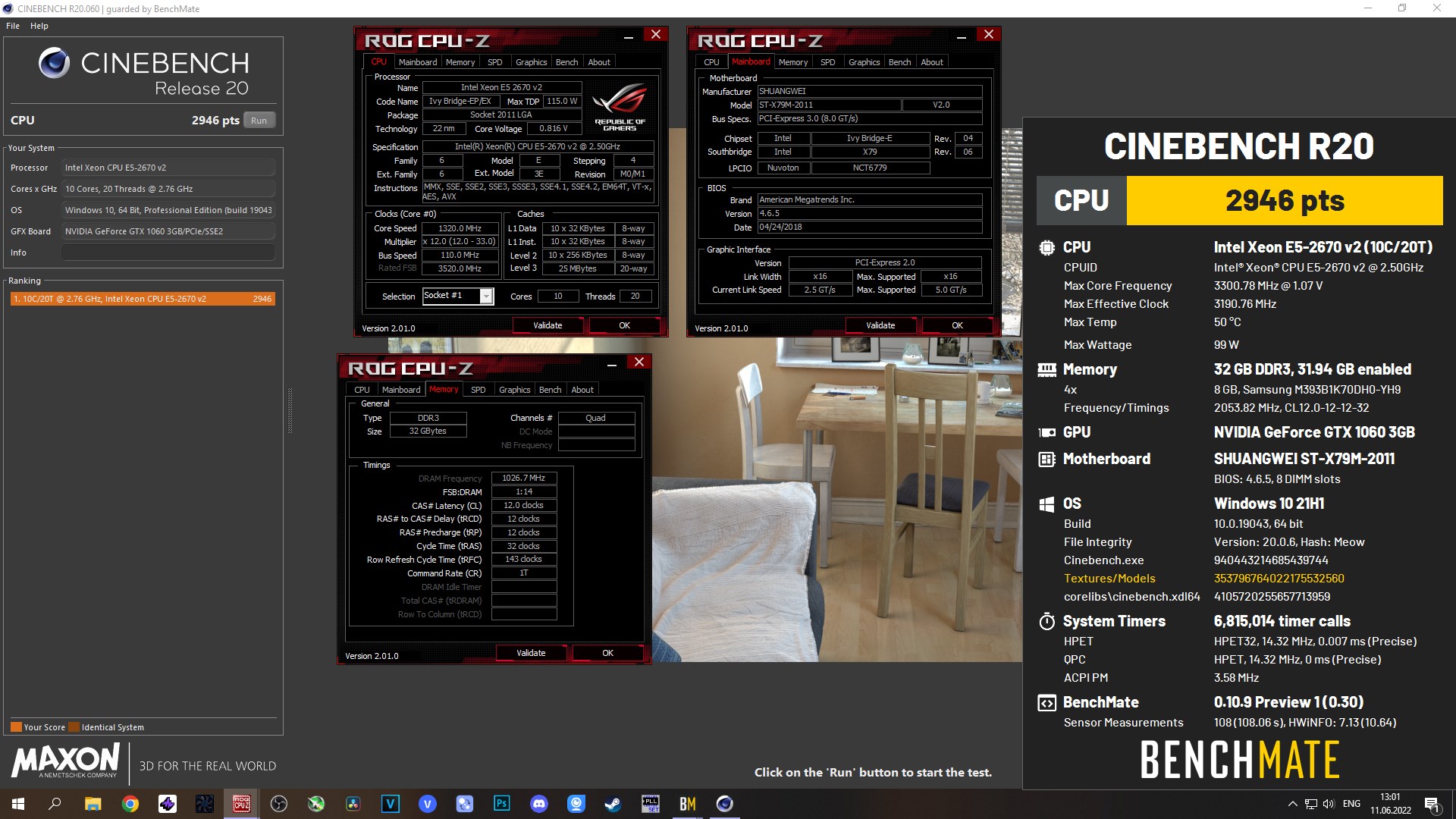This screenshot has width=1456, height=819.
Task: Click the BenchMate code-bracket icon
Action: point(1046,703)
